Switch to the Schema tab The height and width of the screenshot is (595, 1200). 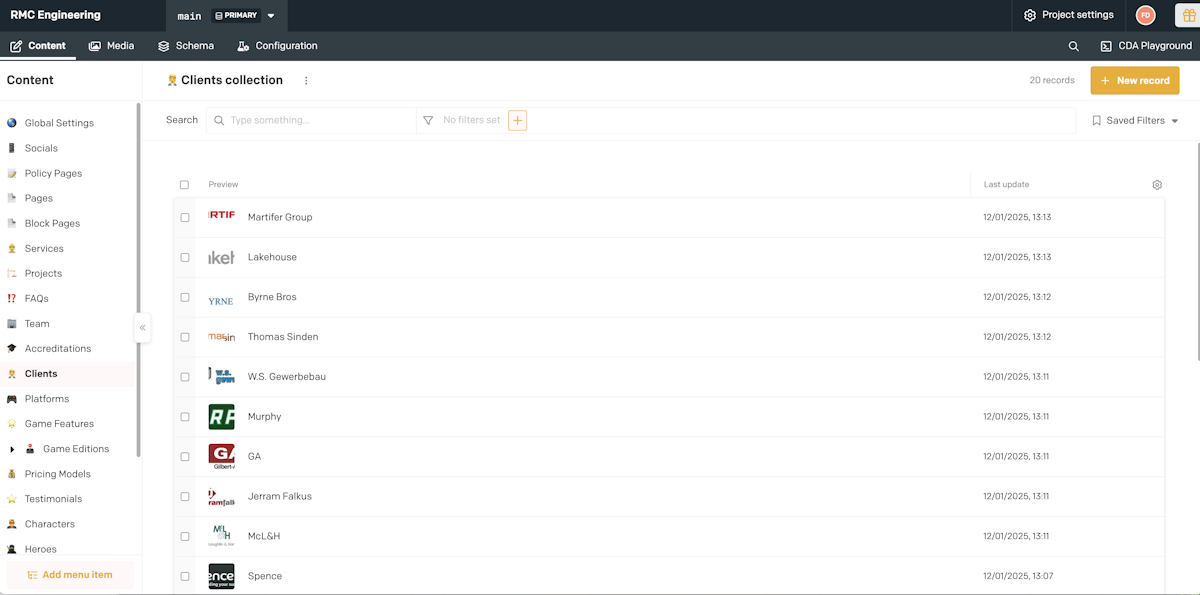pos(186,46)
